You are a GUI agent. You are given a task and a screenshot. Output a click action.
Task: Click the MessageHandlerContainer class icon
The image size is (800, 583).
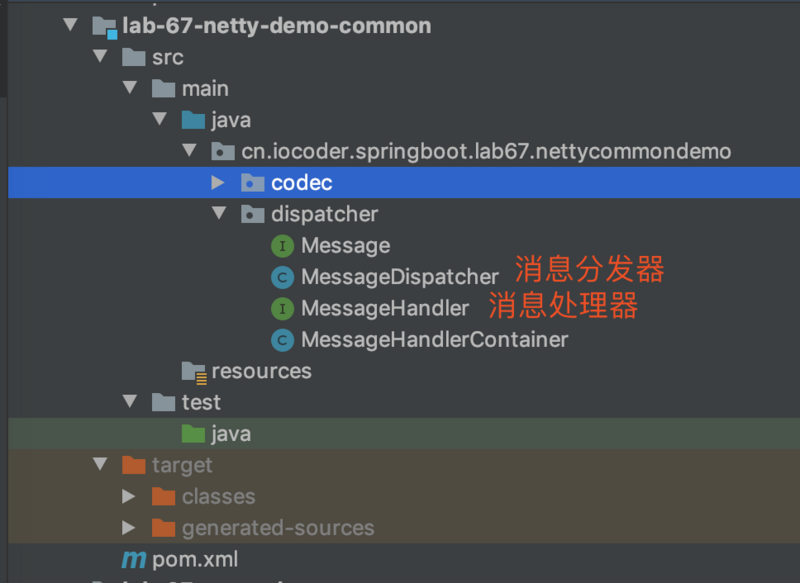281,339
